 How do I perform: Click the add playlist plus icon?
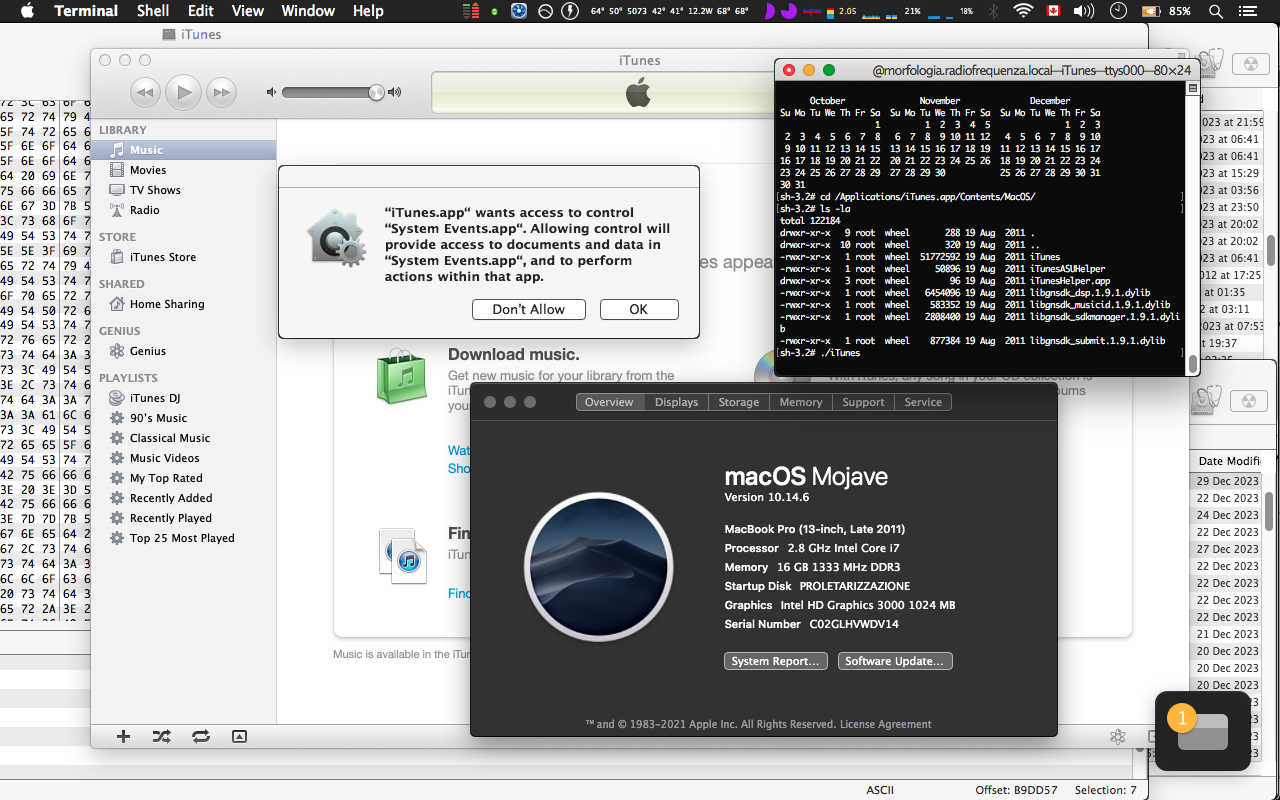(x=124, y=736)
